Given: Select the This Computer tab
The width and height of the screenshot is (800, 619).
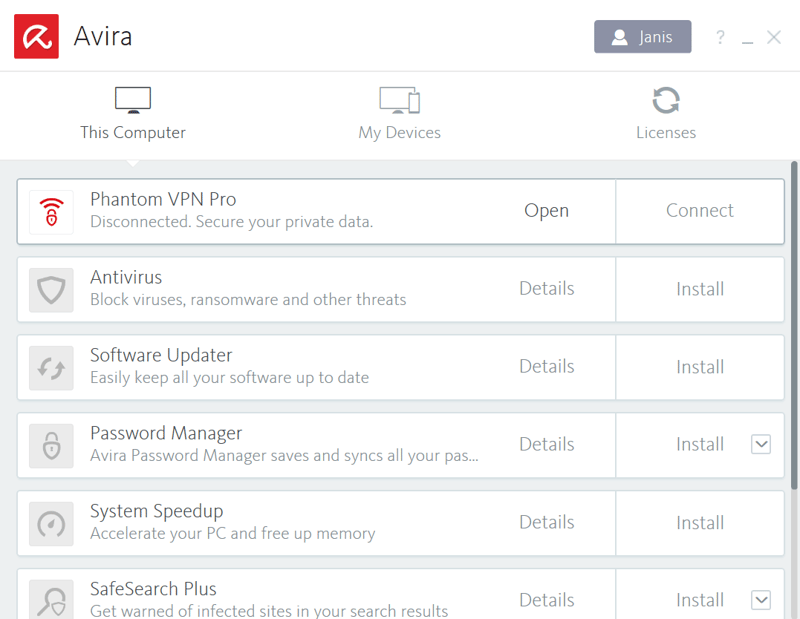Looking at the screenshot, I should pos(133,113).
